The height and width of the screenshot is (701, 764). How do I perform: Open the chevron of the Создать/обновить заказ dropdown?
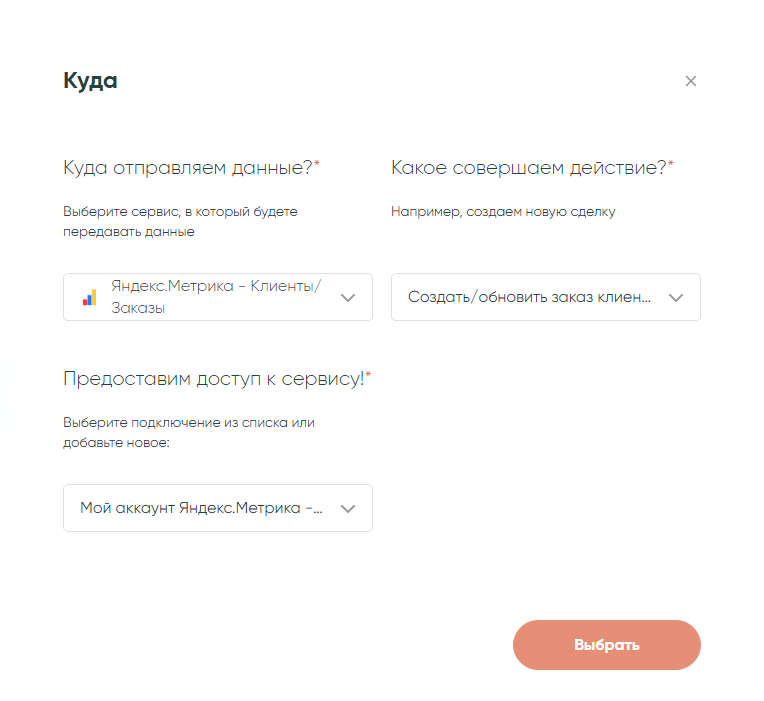[676, 297]
